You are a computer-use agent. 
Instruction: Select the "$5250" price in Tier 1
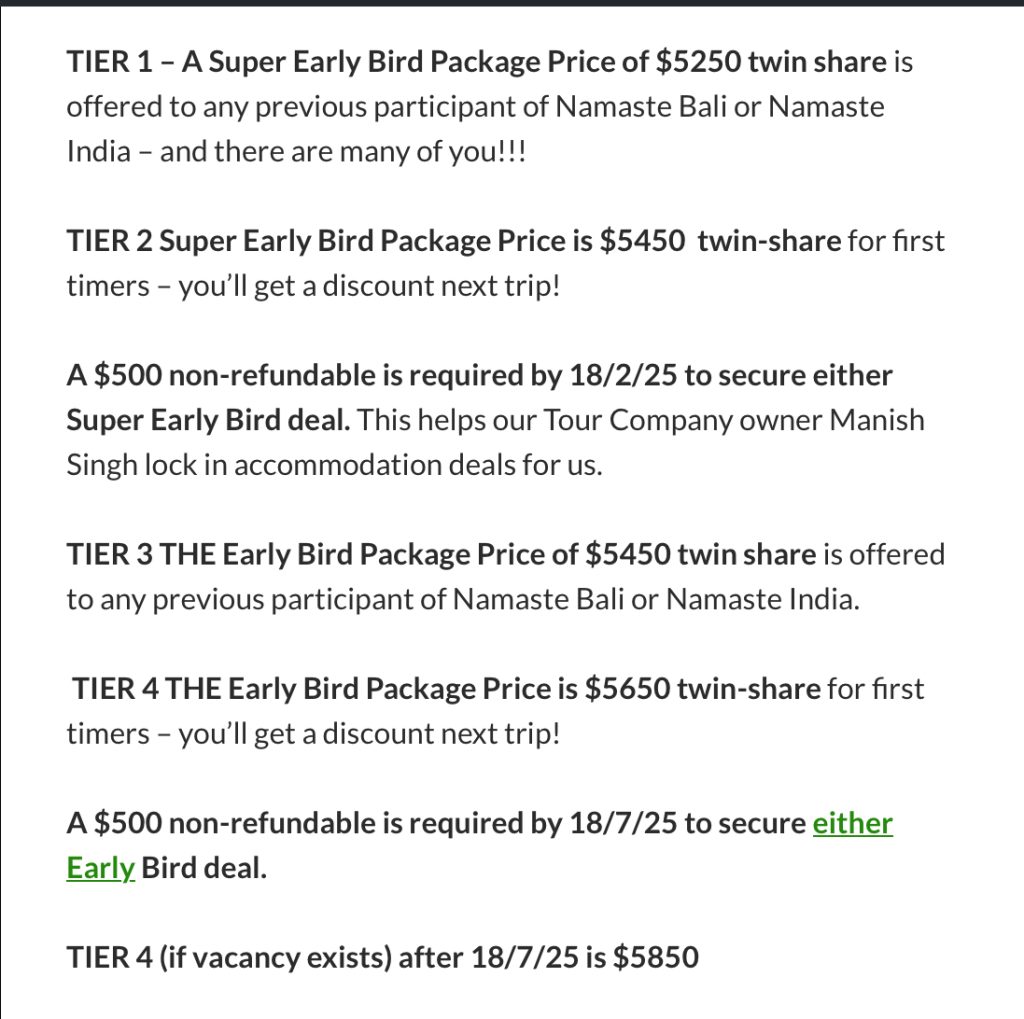pos(698,62)
